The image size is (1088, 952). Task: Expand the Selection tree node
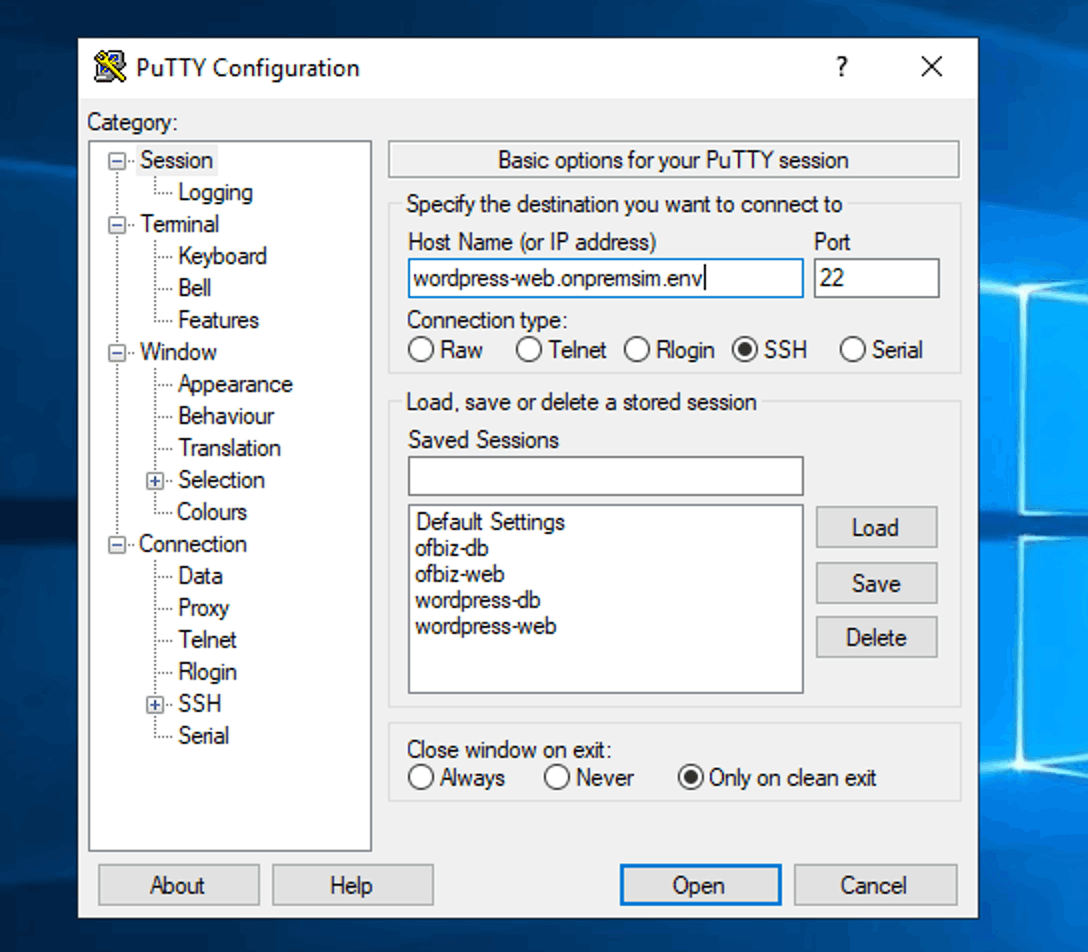tap(155, 481)
